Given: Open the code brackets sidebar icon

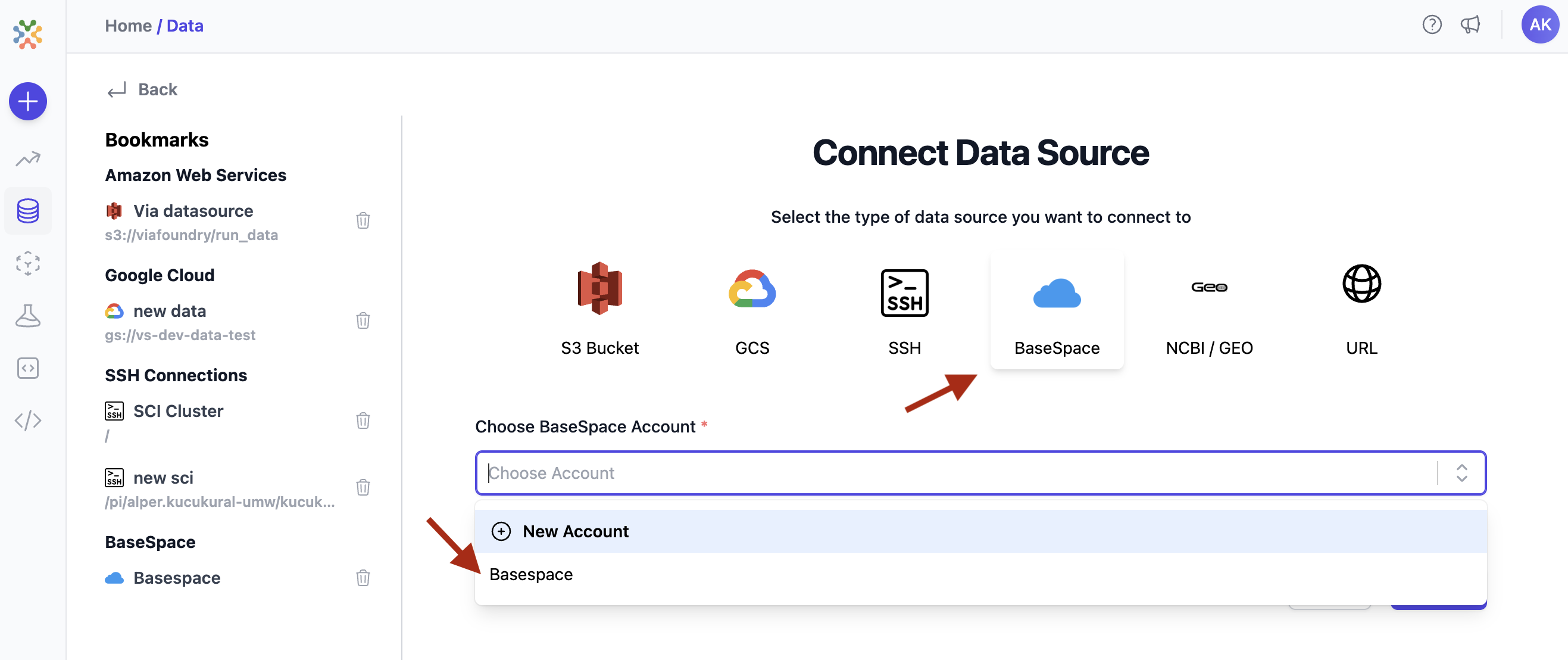Looking at the screenshot, I should [x=28, y=420].
